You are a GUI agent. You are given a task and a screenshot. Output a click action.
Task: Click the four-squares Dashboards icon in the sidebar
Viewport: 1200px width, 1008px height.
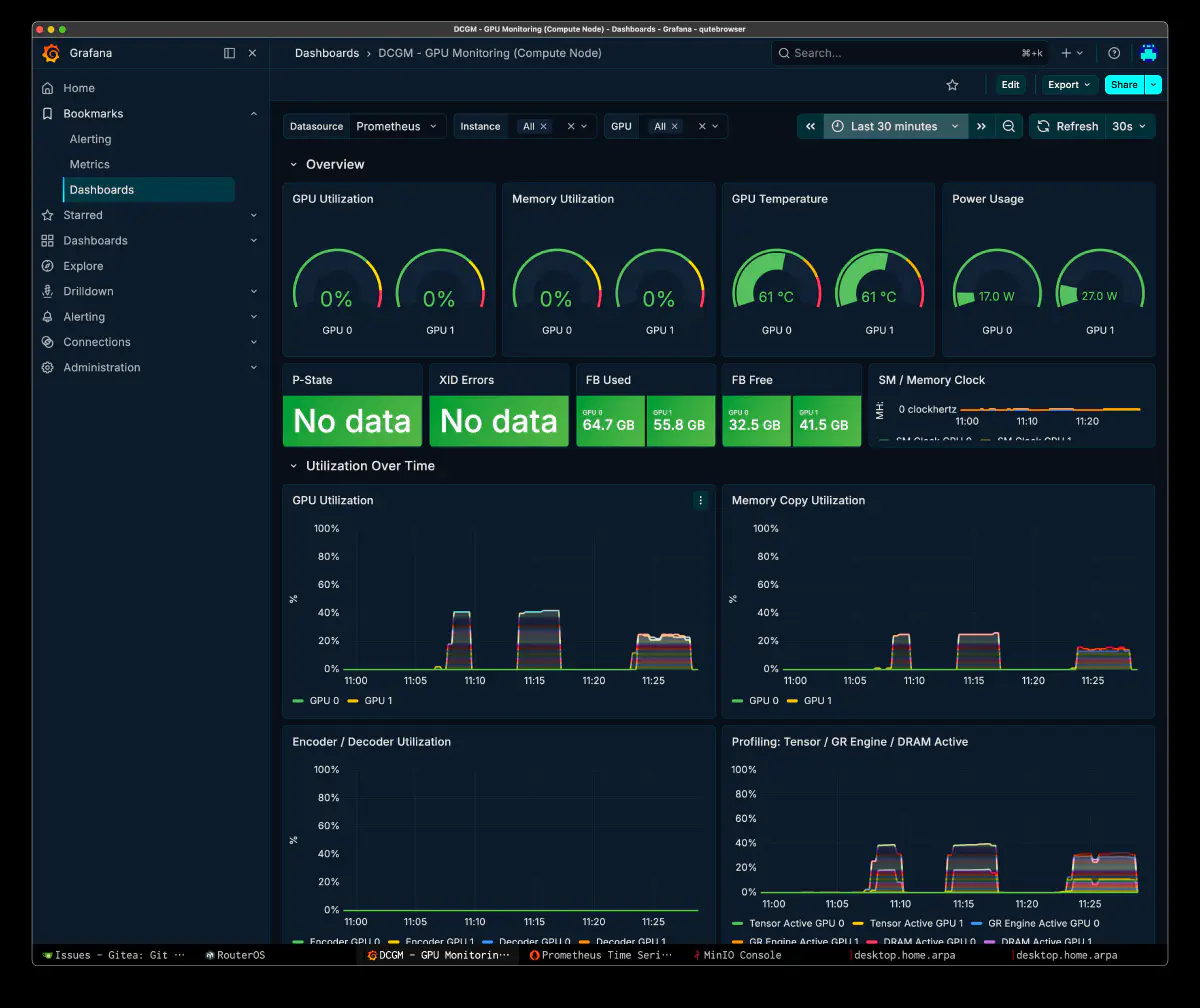(x=47, y=241)
